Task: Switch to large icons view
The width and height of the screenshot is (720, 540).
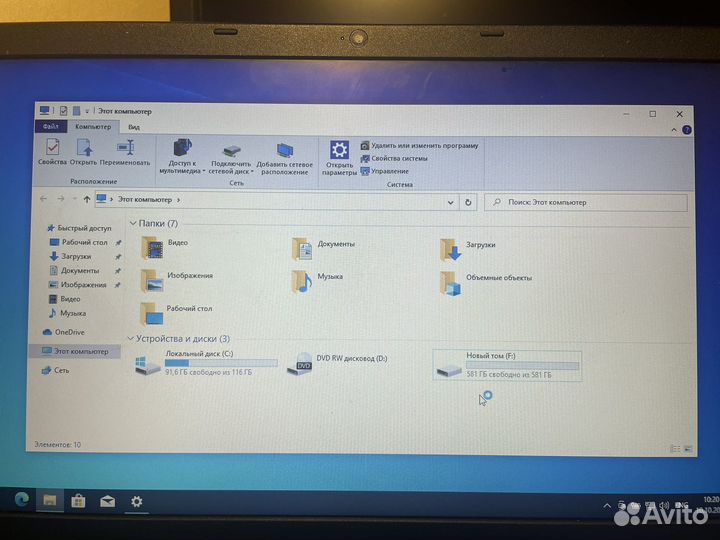Action: coord(688,449)
